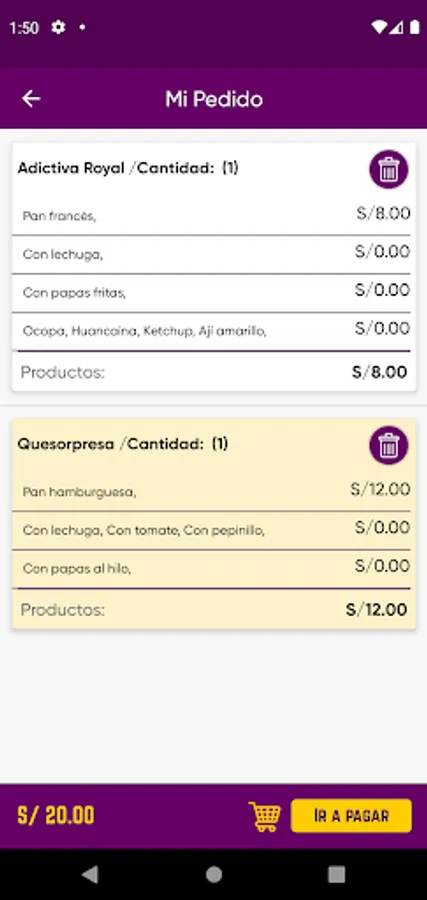This screenshot has width=427, height=900.
Task: Remove Quesorpresa using trash icon
Action: click(389, 445)
